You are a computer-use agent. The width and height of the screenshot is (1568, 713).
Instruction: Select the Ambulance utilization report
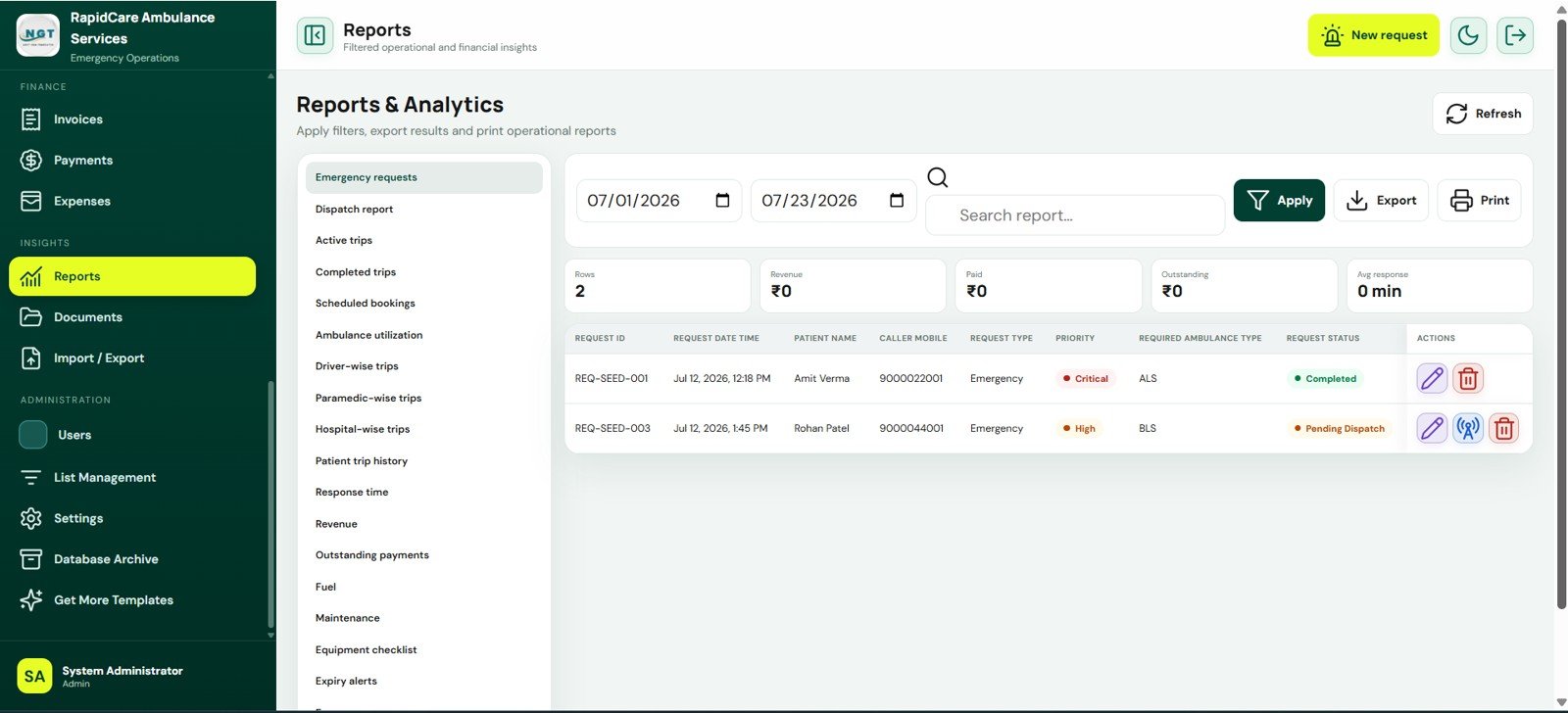[423, 335]
